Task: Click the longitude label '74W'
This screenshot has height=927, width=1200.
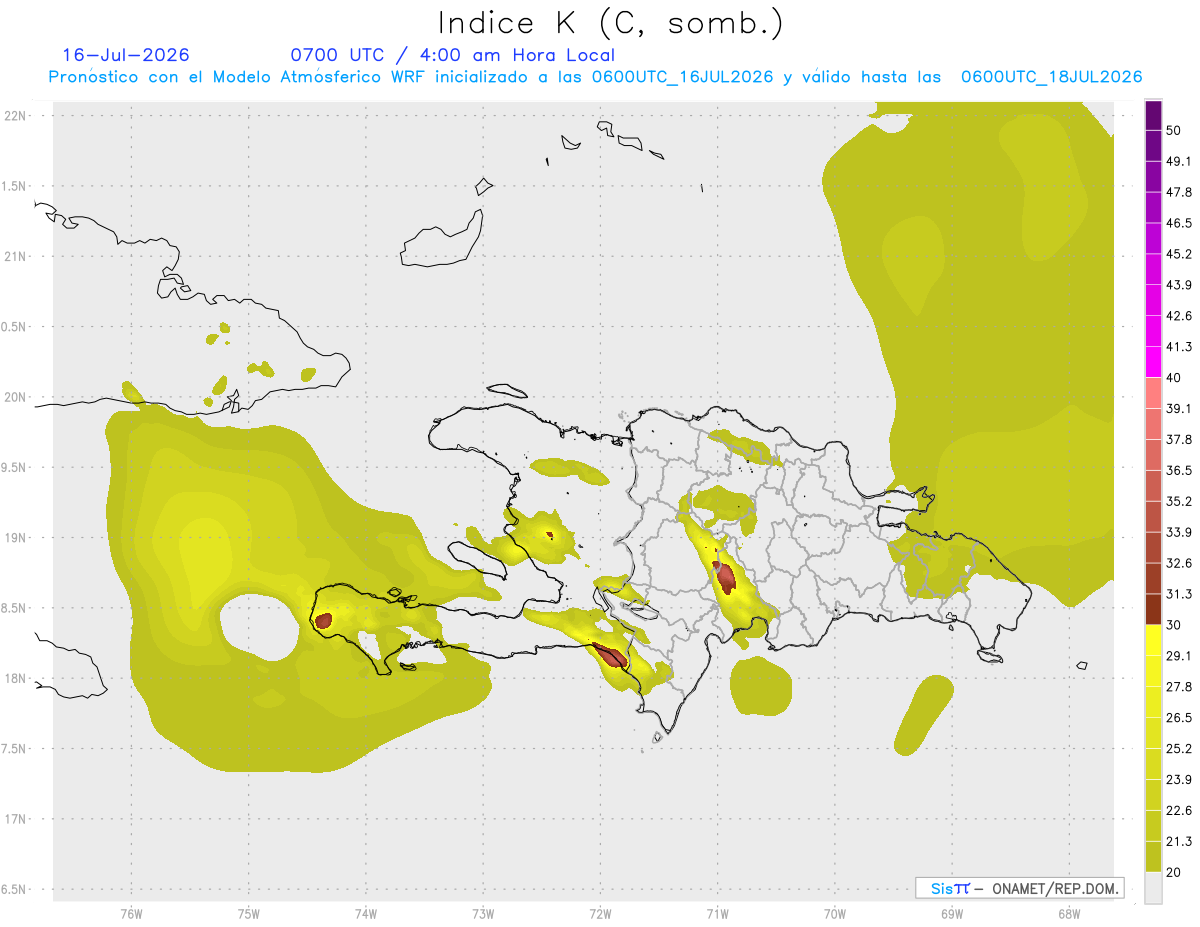Action: pyautogui.click(x=366, y=914)
